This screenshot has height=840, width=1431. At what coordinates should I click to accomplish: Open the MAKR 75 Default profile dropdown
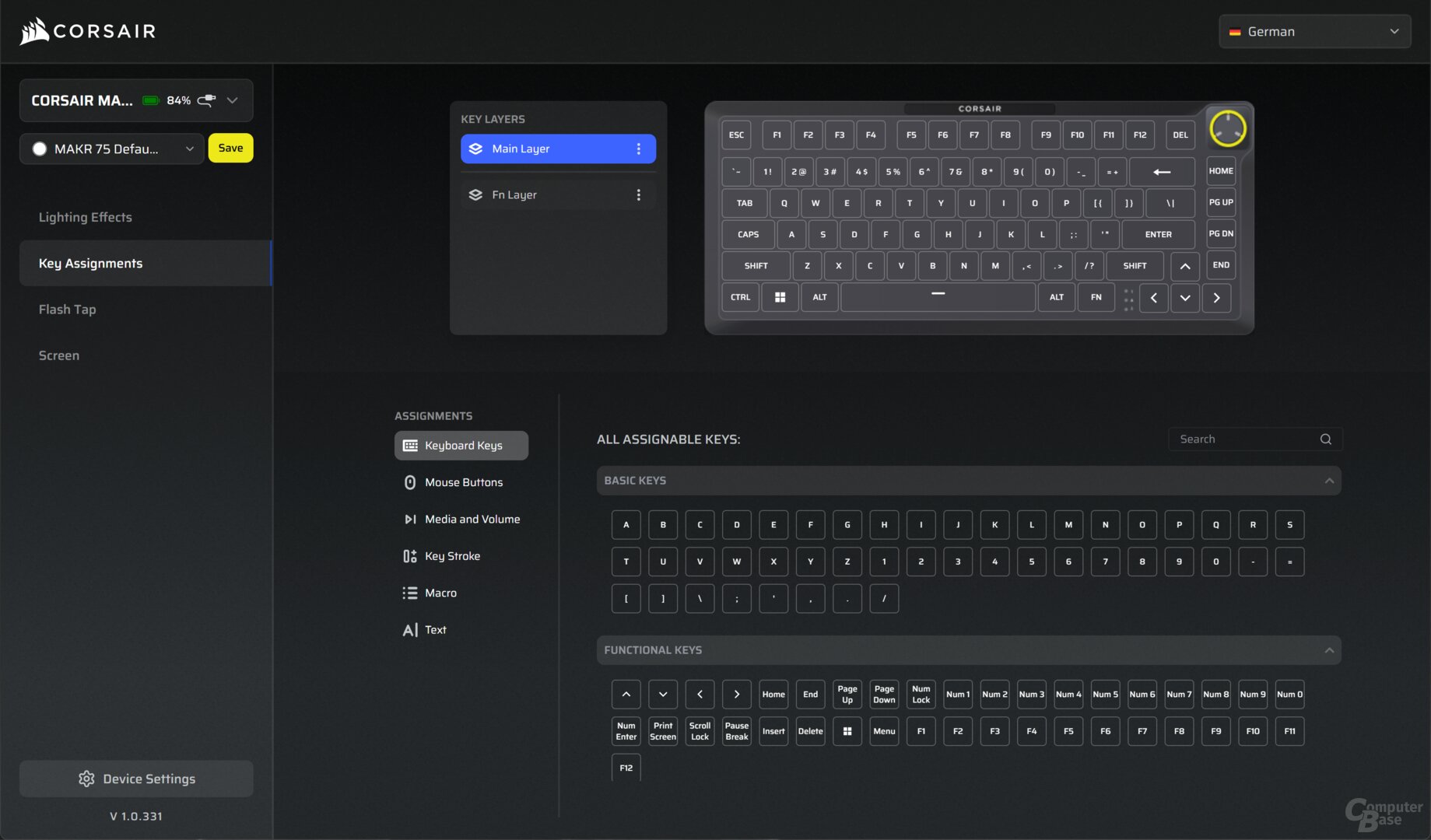(x=112, y=149)
